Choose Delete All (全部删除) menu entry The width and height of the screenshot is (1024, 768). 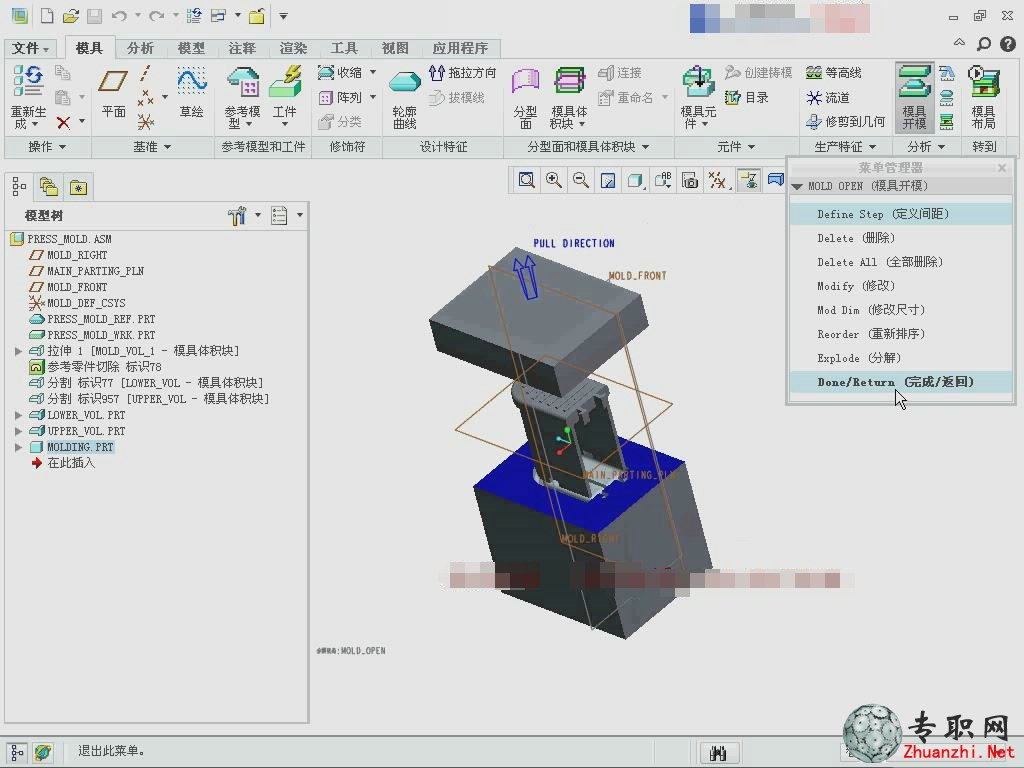901,262
